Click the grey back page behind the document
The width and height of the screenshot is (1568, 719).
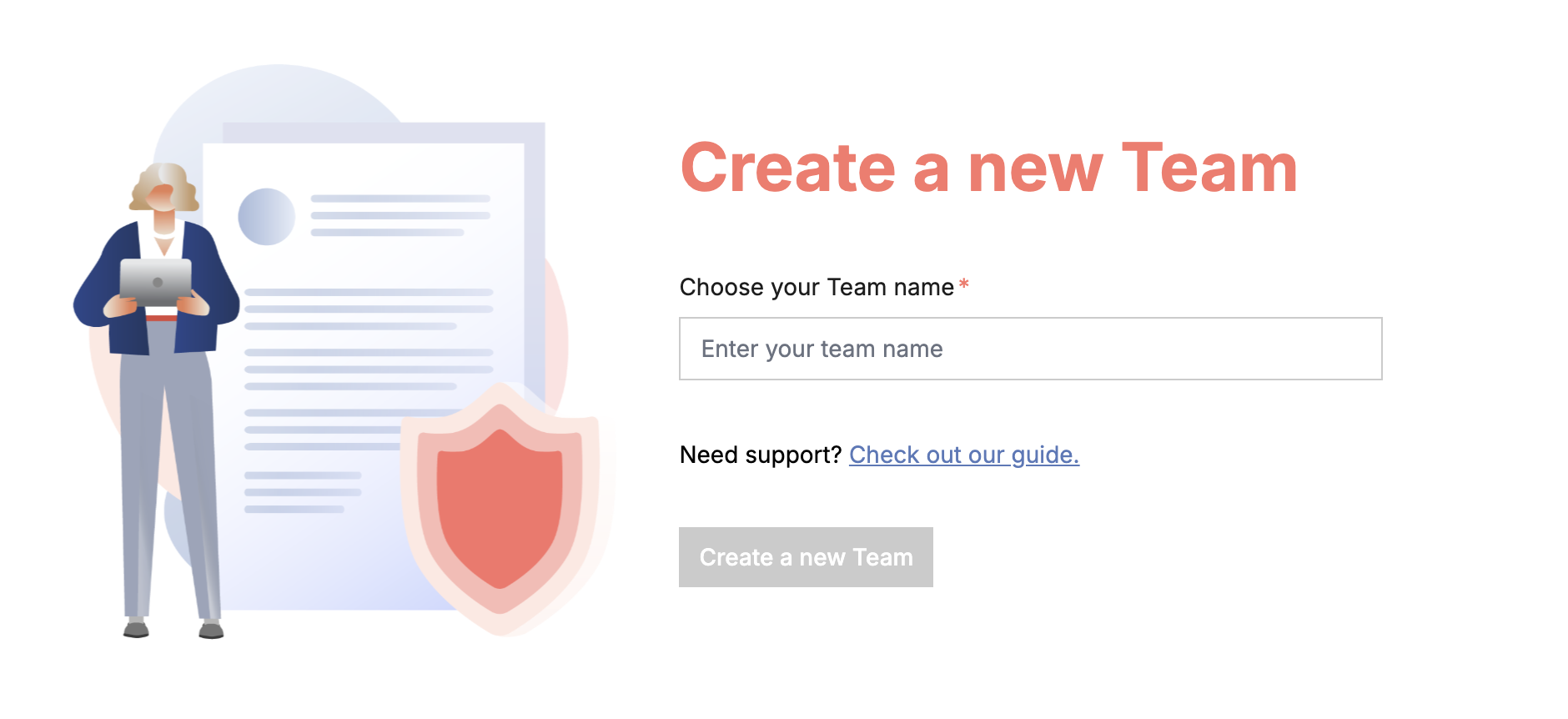(535, 250)
